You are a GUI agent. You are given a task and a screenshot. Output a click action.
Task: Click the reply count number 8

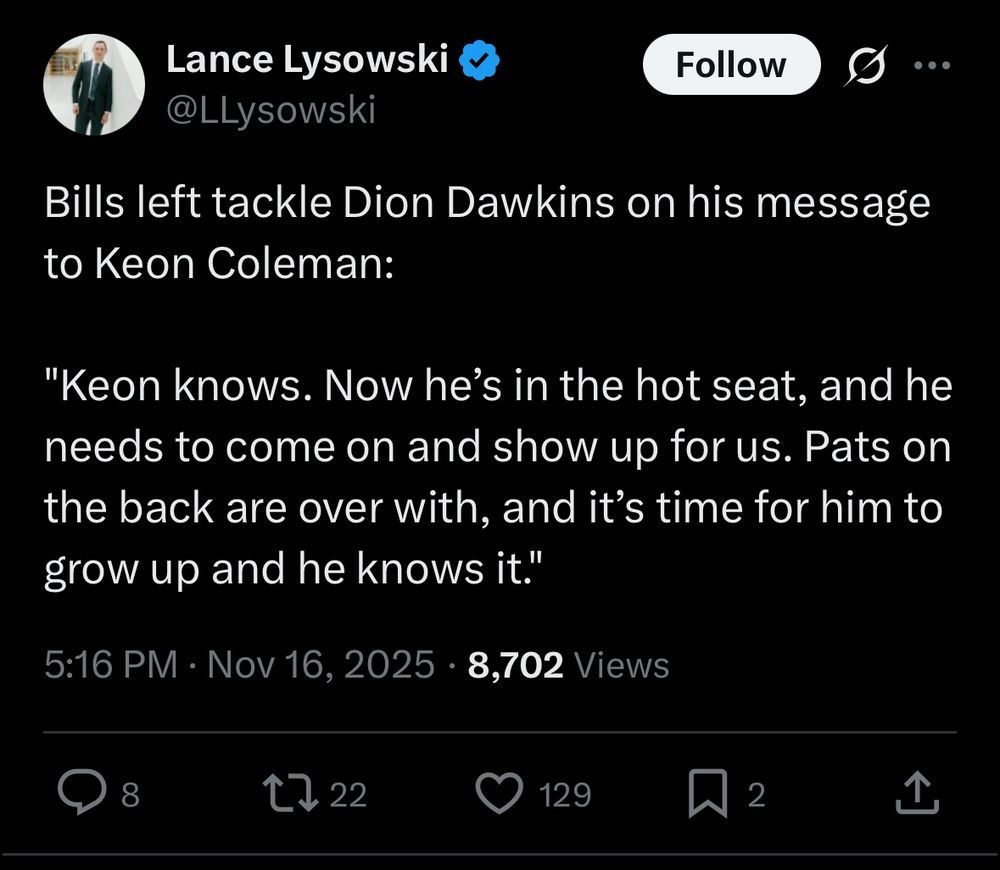[x=130, y=795]
